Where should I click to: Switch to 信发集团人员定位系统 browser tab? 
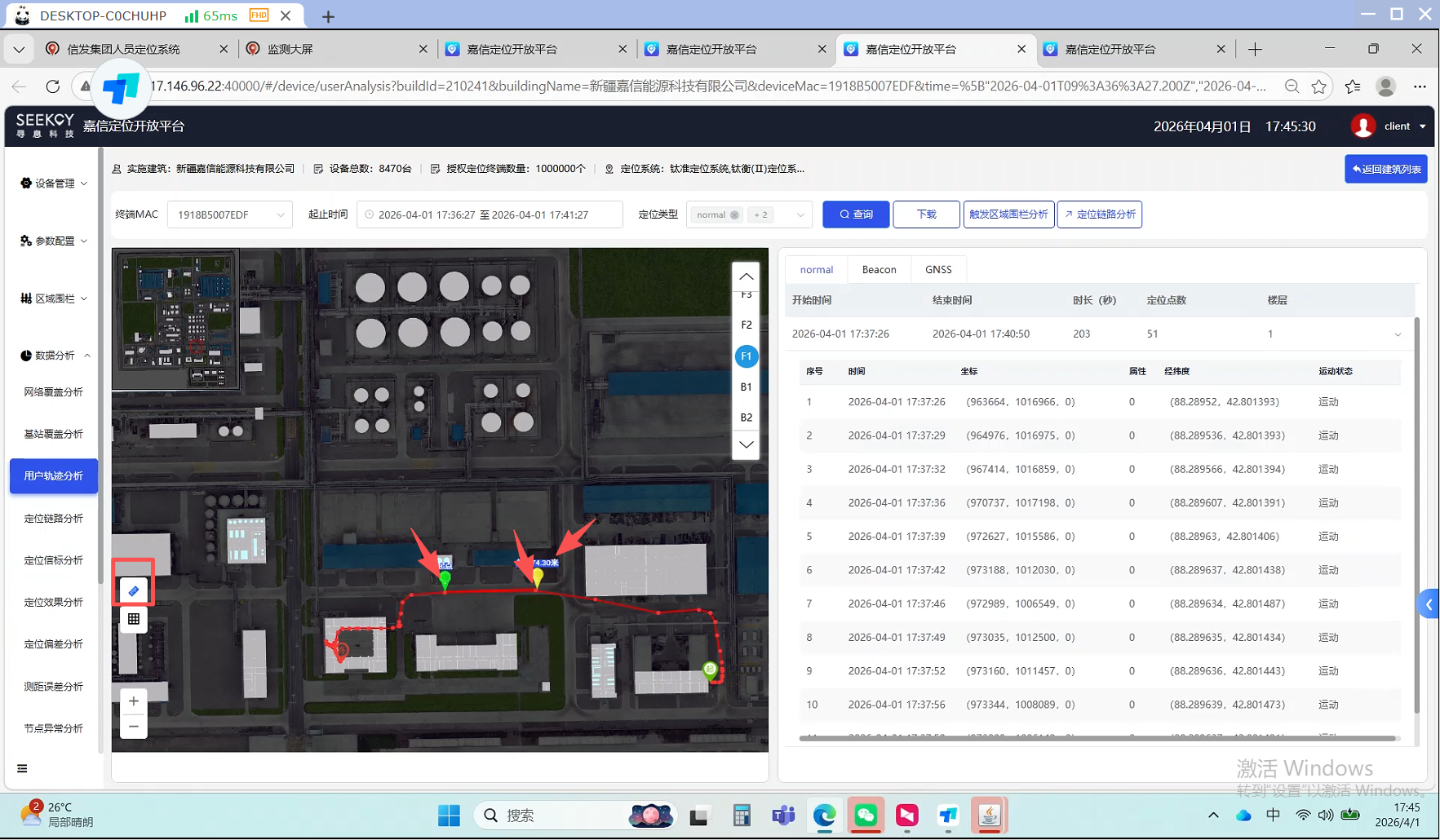(135, 49)
